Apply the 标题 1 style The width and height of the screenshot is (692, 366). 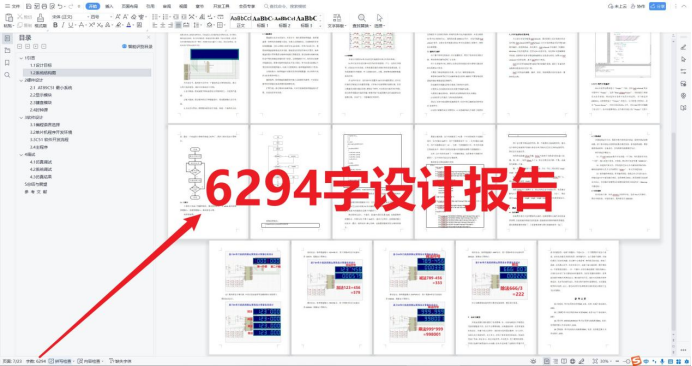(x=262, y=21)
